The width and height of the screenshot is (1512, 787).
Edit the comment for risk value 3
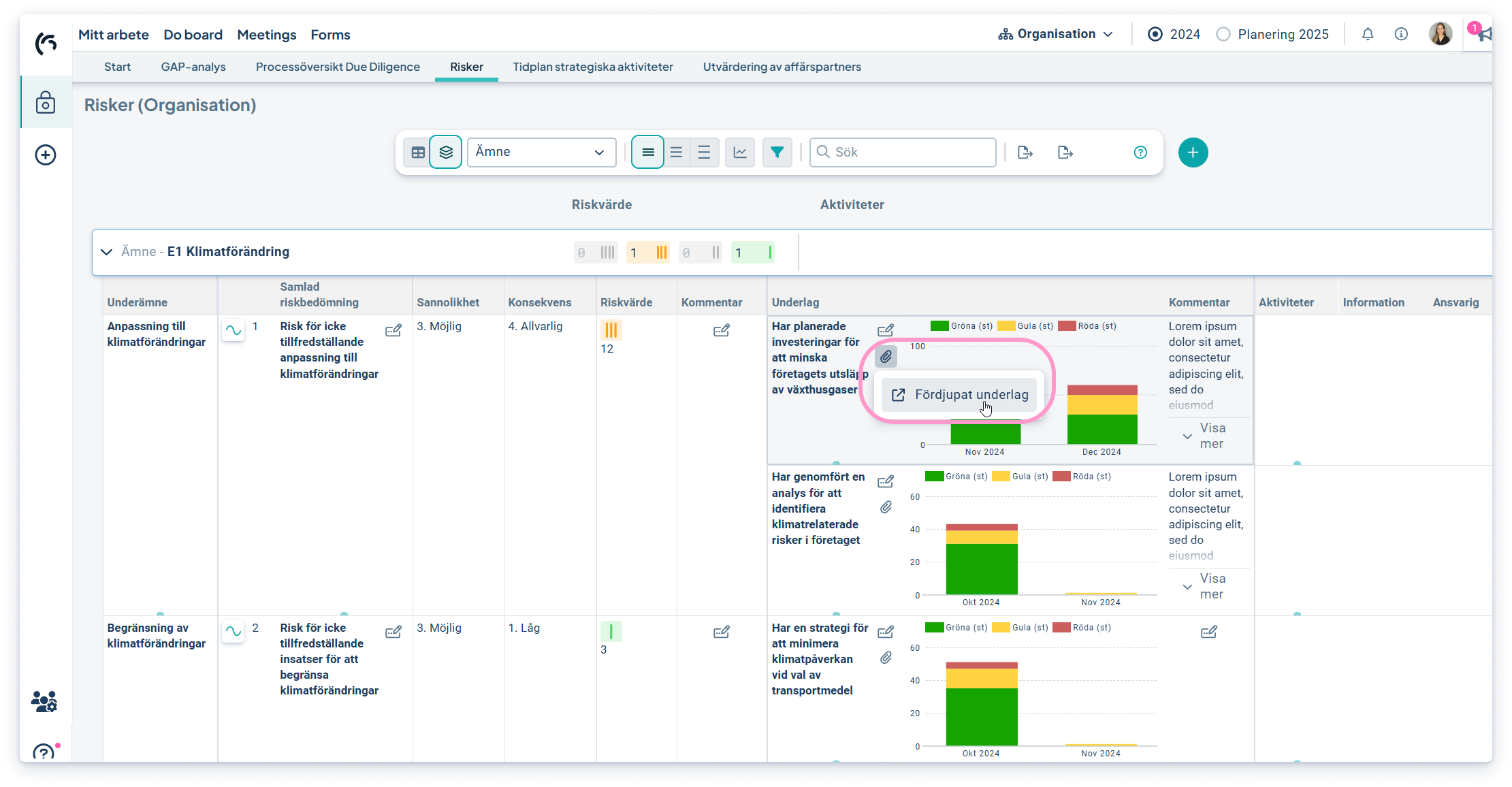pyautogui.click(x=722, y=632)
